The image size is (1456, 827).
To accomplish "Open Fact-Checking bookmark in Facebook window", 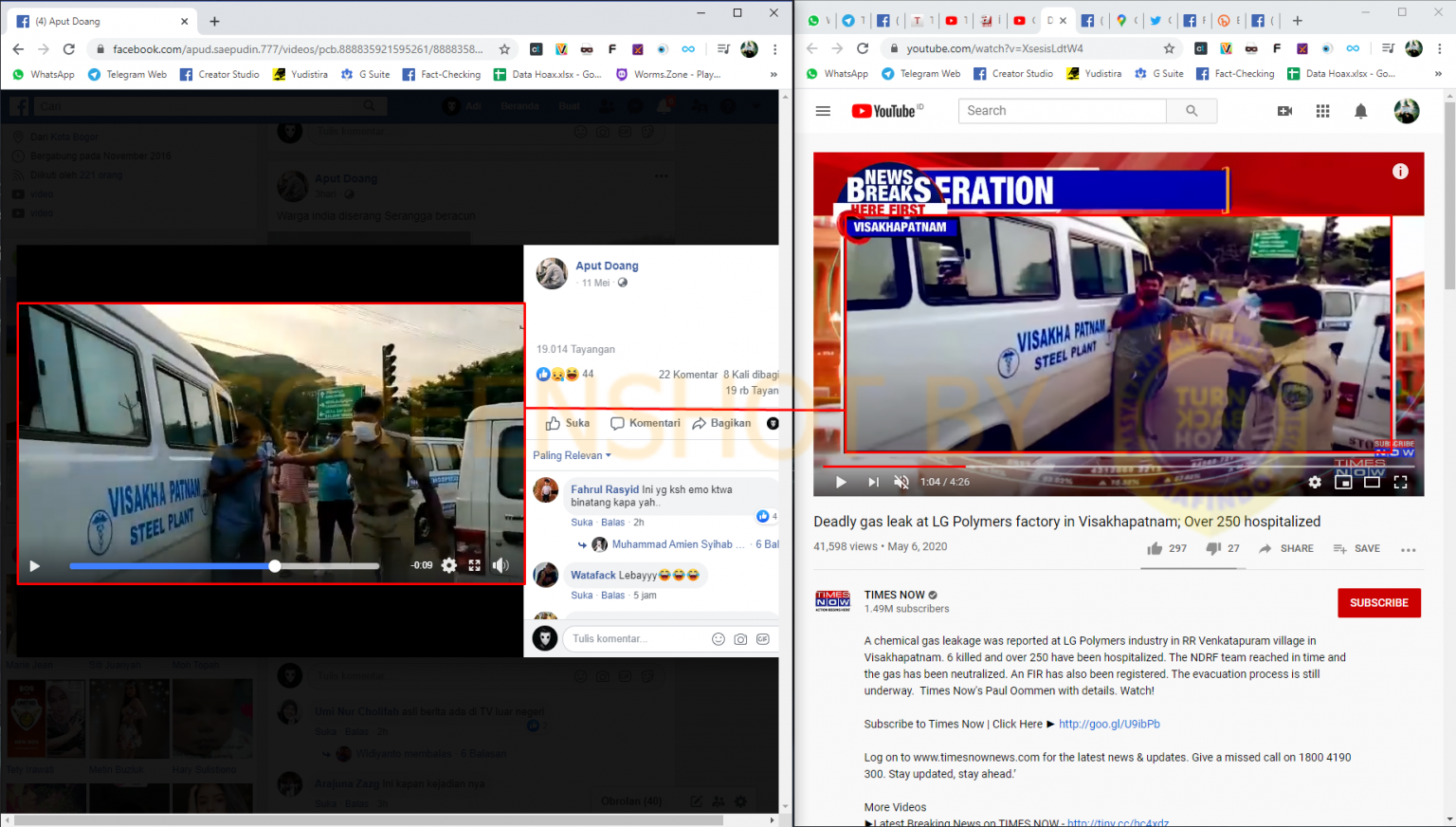I will (442, 74).
